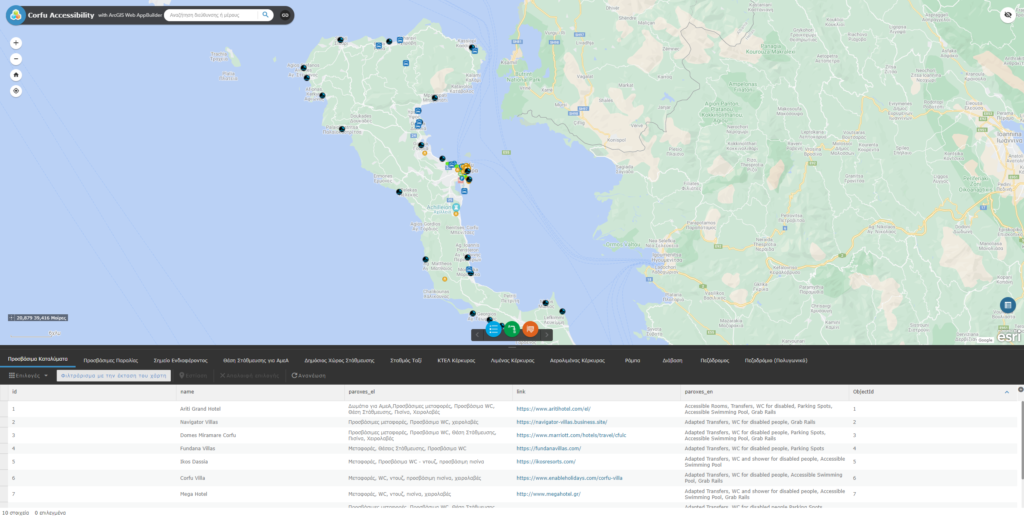Zoom out of the map

(x=16, y=59)
